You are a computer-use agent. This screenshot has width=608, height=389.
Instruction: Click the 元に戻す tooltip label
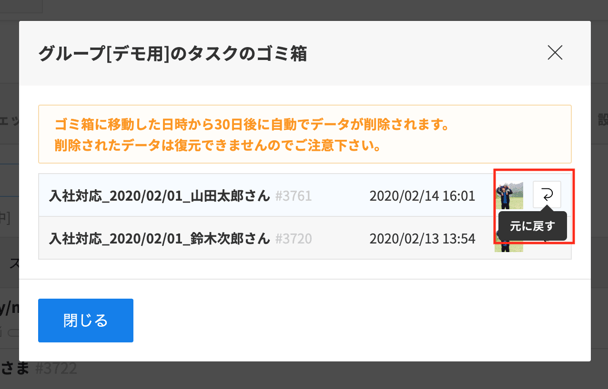coord(532,226)
